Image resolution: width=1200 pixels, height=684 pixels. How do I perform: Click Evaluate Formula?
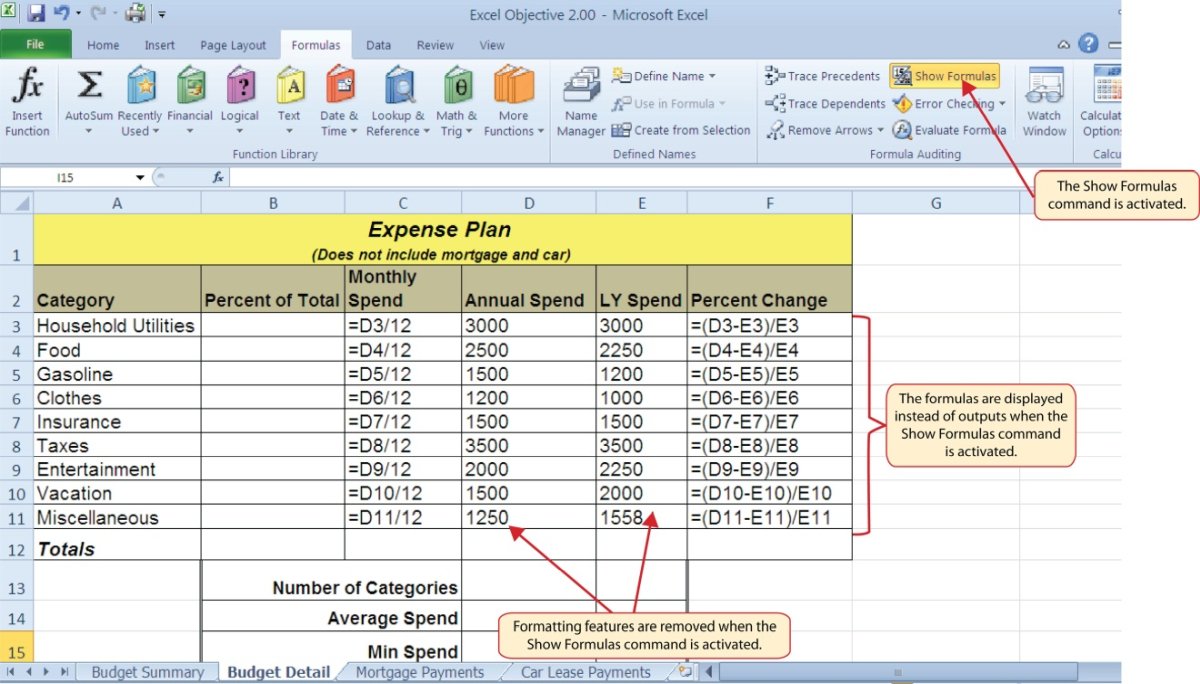click(x=949, y=130)
